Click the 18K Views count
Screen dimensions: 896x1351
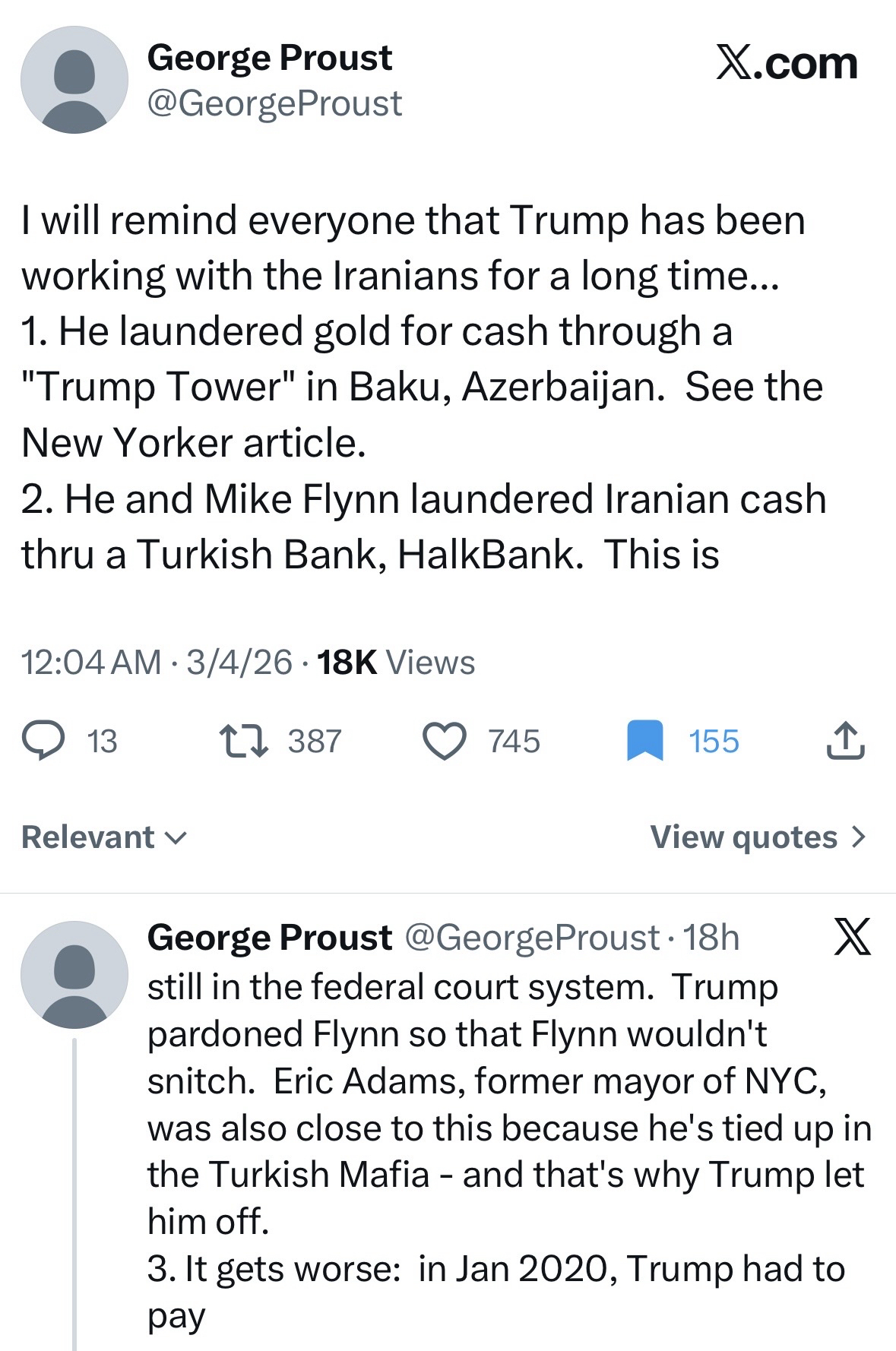coord(396,663)
